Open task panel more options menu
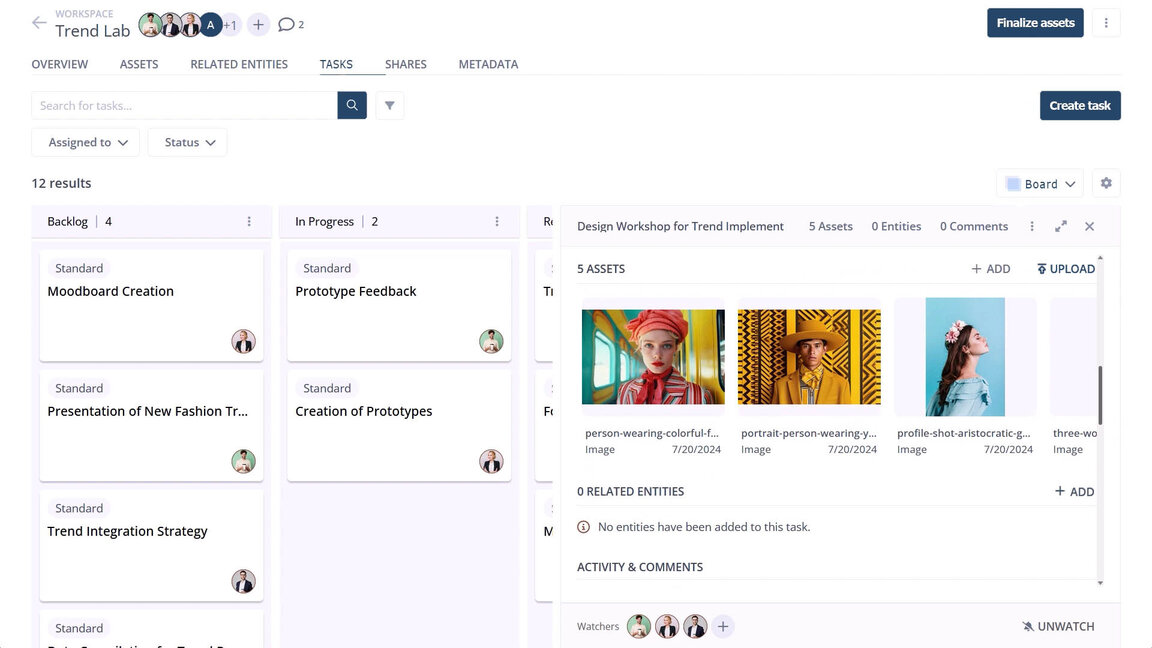Viewport: 1152px width, 648px height. [x=1032, y=227]
